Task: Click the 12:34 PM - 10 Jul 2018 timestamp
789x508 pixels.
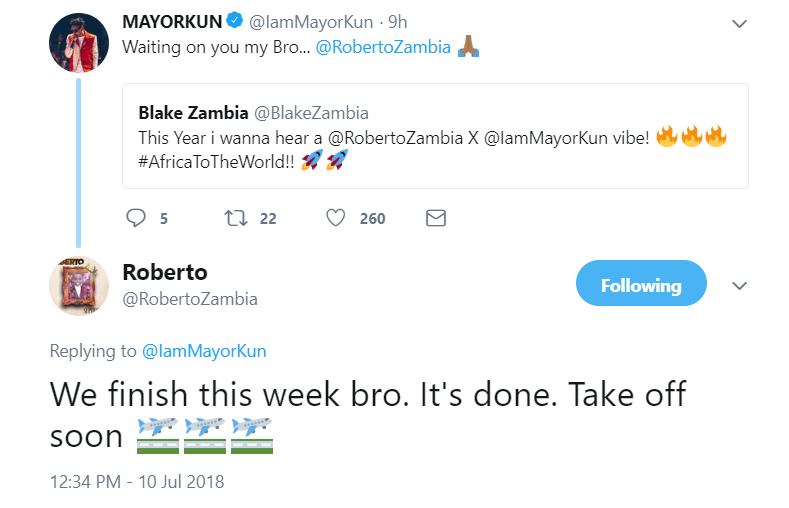Action: [x=137, y=481]
